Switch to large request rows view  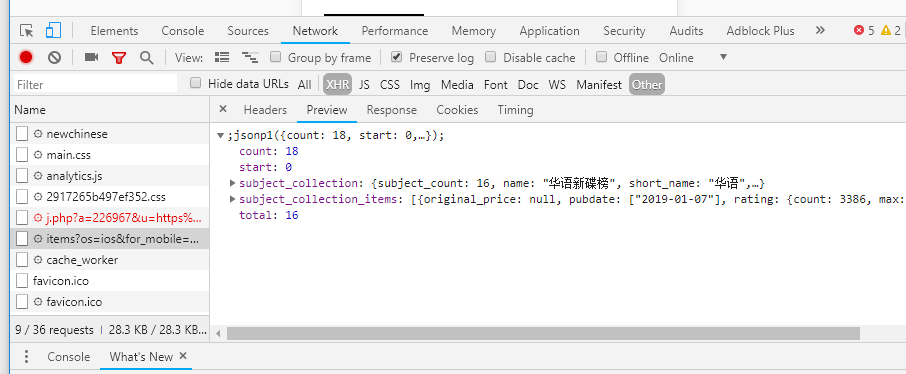(222, 57)
